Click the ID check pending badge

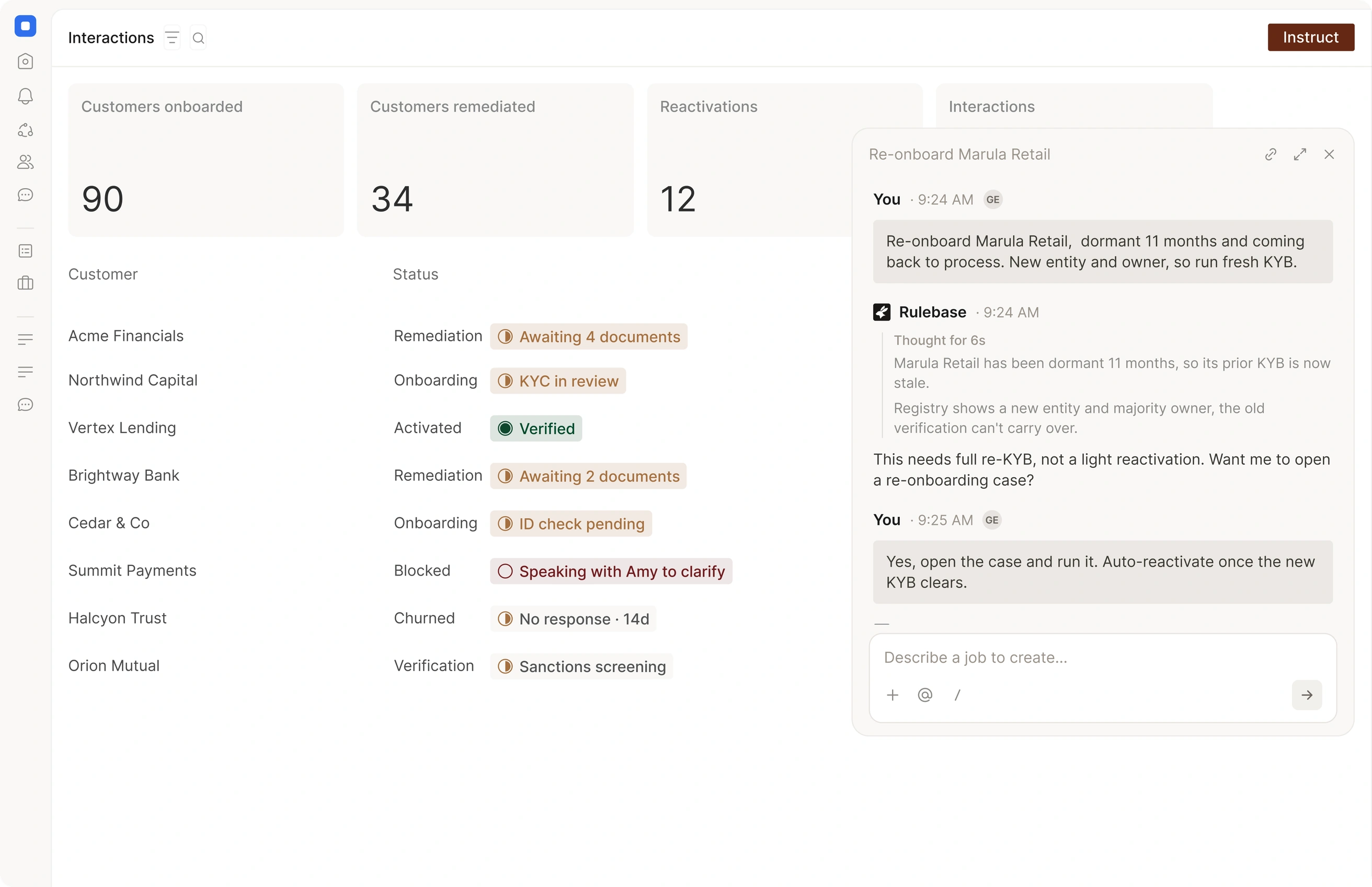coord(571,524)
